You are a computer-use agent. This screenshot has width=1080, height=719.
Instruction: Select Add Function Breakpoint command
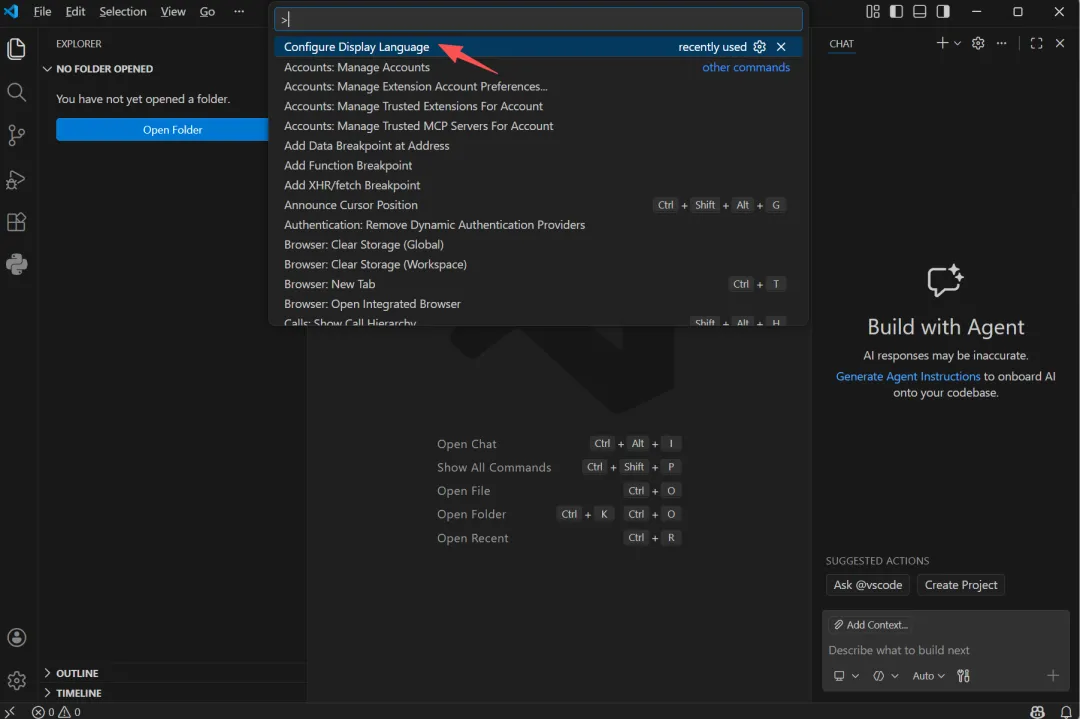tap(538, 165)
